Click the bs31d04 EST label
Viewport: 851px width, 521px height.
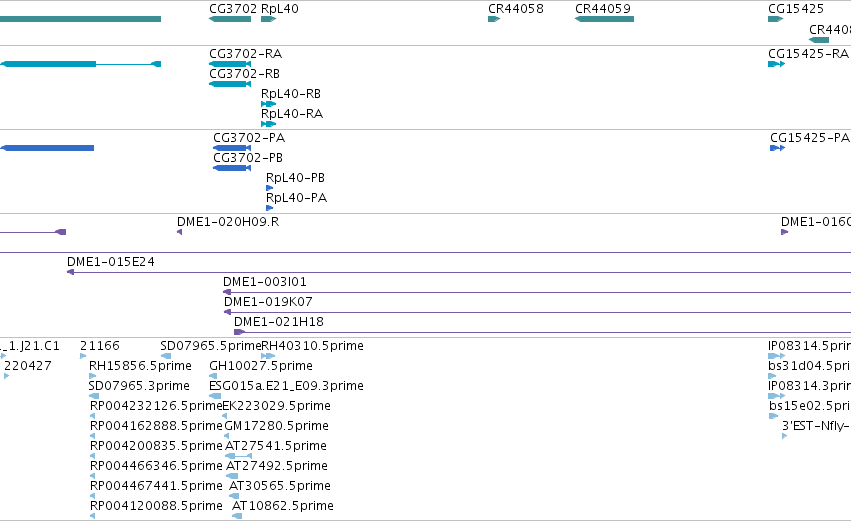point(809,366)
